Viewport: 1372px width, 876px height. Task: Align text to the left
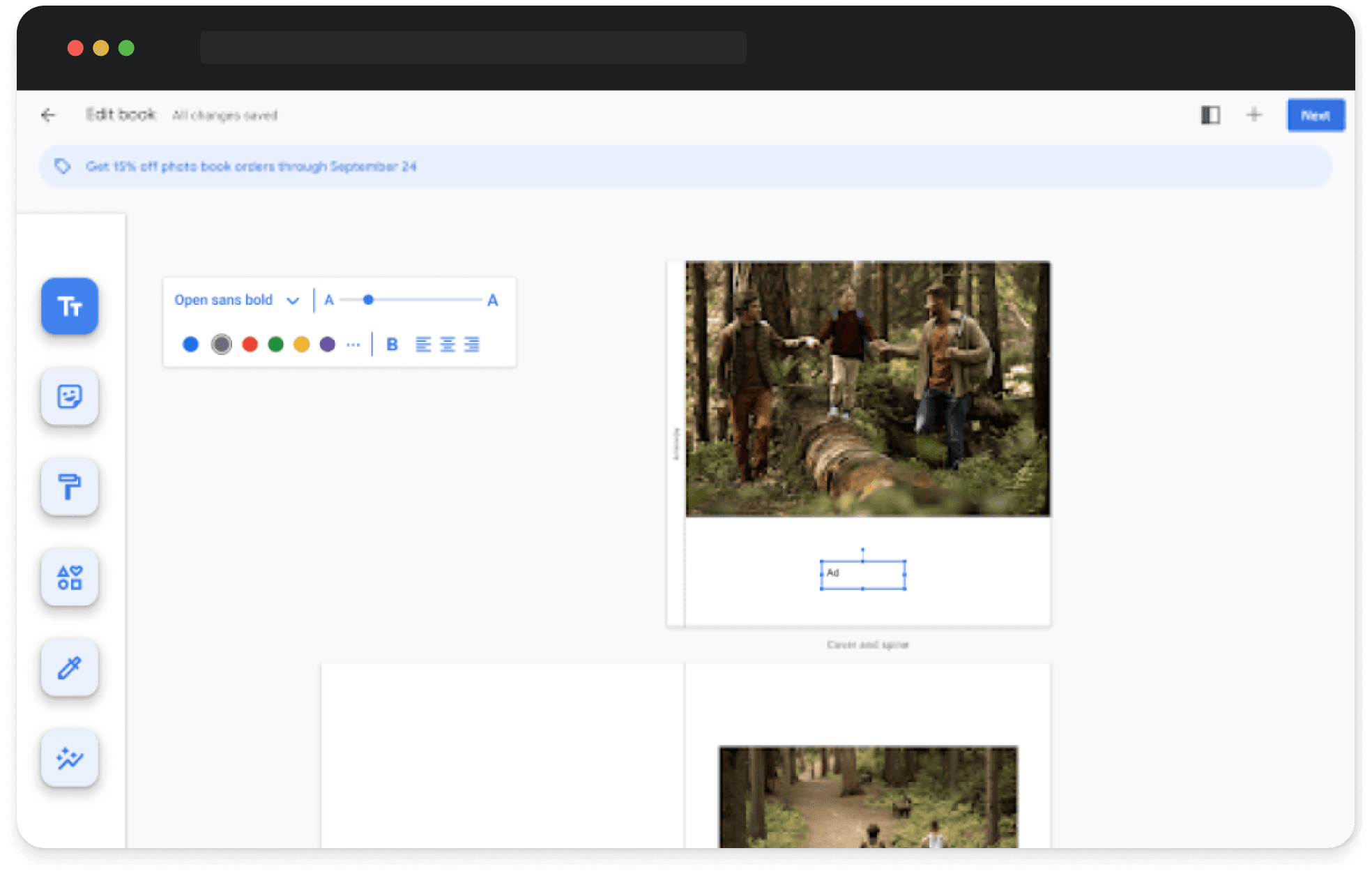pyautogui.click(x=423, y=345)
